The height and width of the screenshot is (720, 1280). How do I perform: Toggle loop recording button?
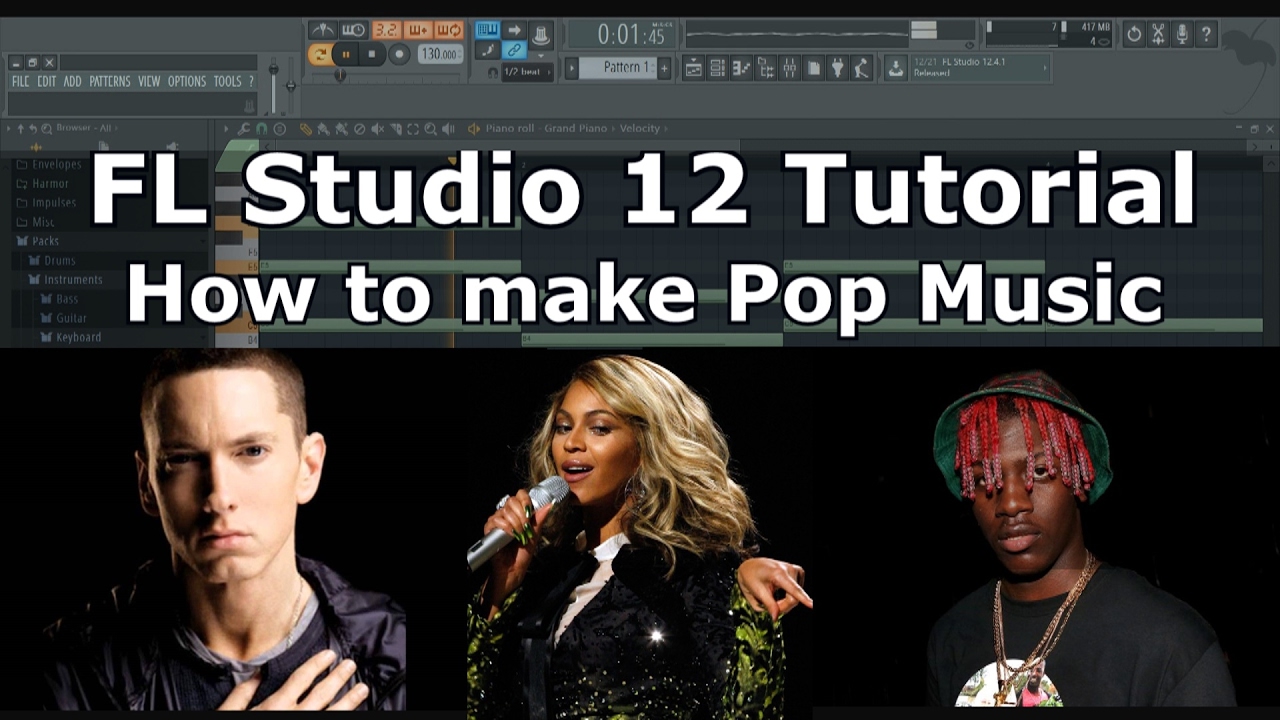pos(449,30)
